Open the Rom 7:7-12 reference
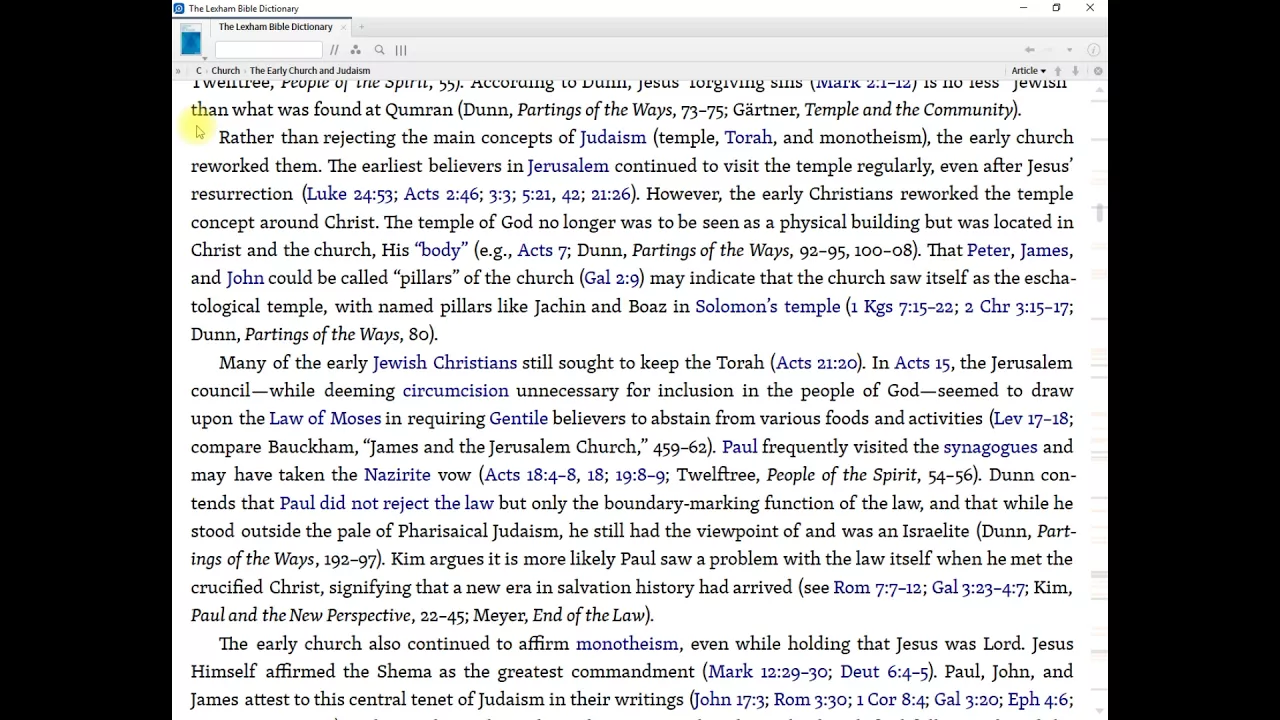Image resolution: width=1280 pixels, height=720 pixels. 878,588
